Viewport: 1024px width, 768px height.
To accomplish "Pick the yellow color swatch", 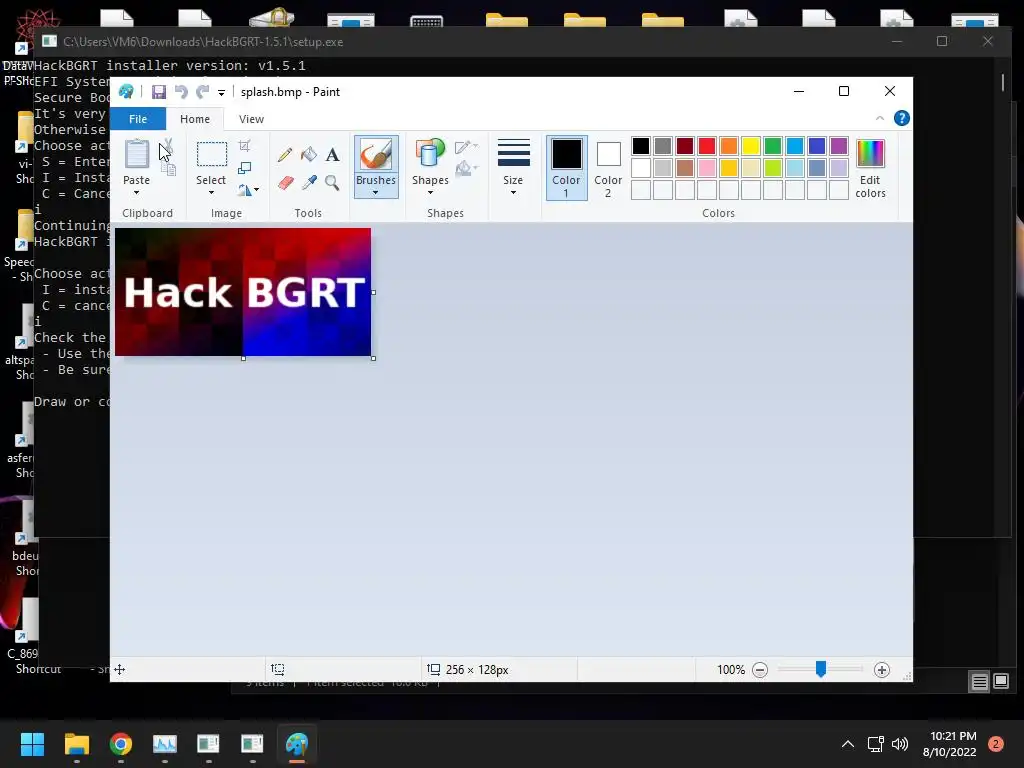I will coord(750,146).
